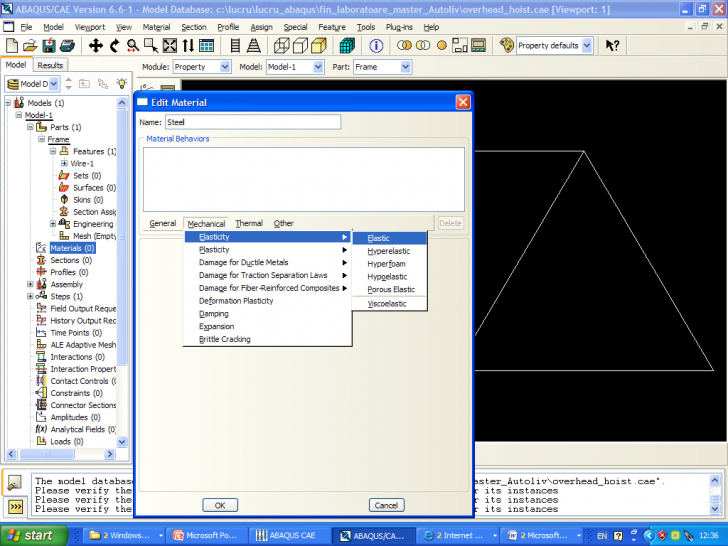Switch to the Results tab
The width and height of the screenshot is (728, 546).
click(x=50, y=65)
